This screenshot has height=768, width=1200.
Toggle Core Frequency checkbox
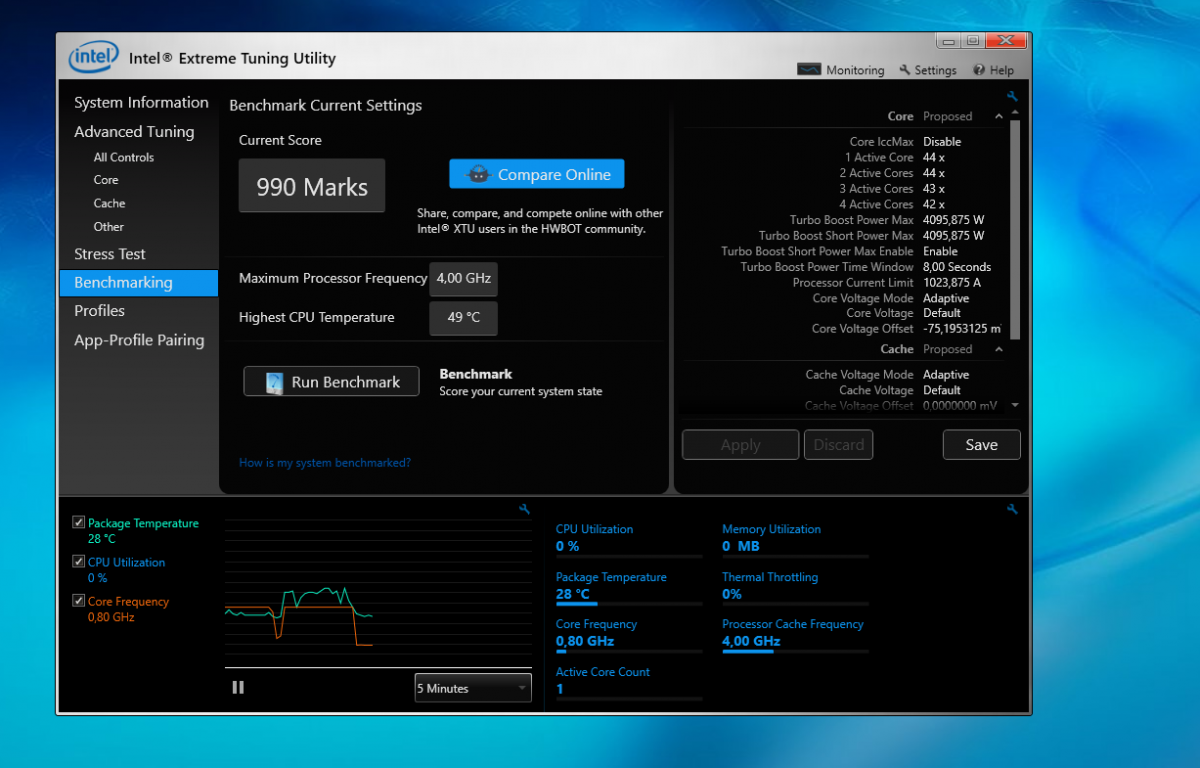point(78,601)
